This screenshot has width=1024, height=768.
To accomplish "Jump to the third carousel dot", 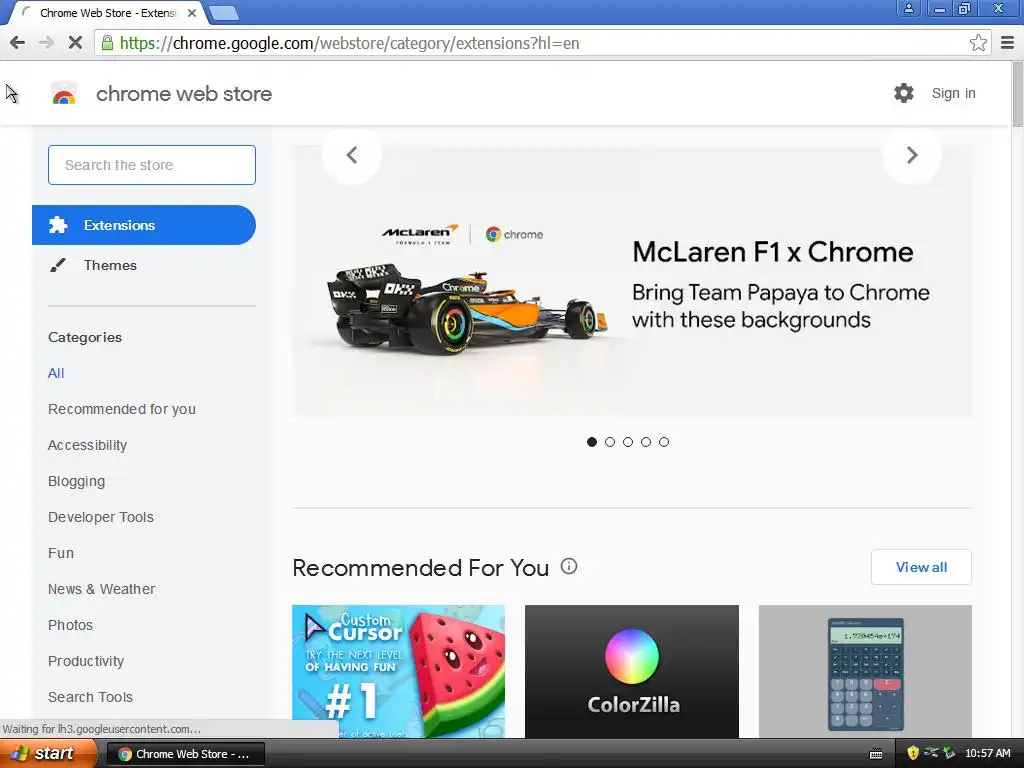I will pyautogui.click(x=628, y=442).
